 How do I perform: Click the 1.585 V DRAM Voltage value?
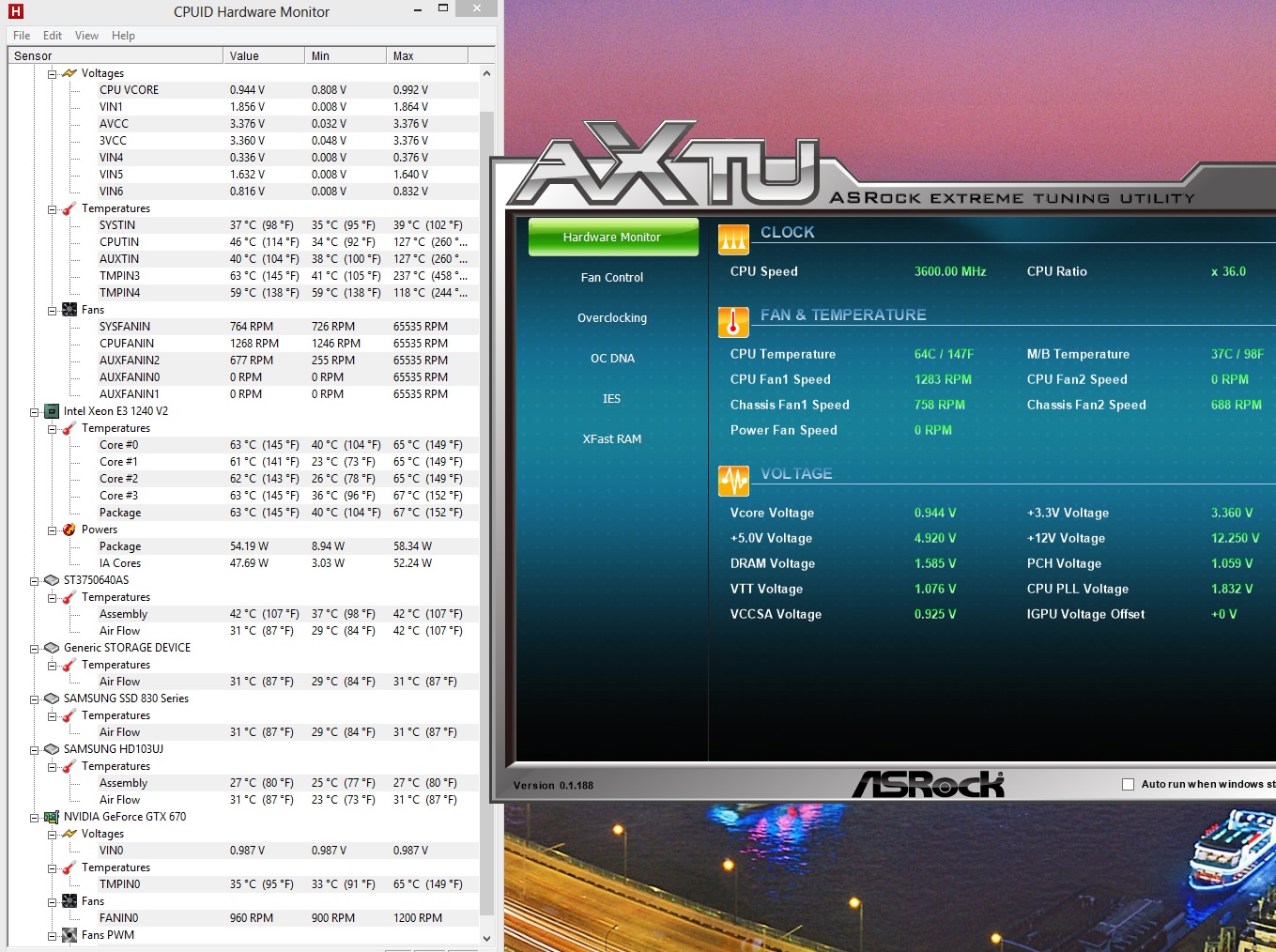pyautogui.click(x=935, y=563)
